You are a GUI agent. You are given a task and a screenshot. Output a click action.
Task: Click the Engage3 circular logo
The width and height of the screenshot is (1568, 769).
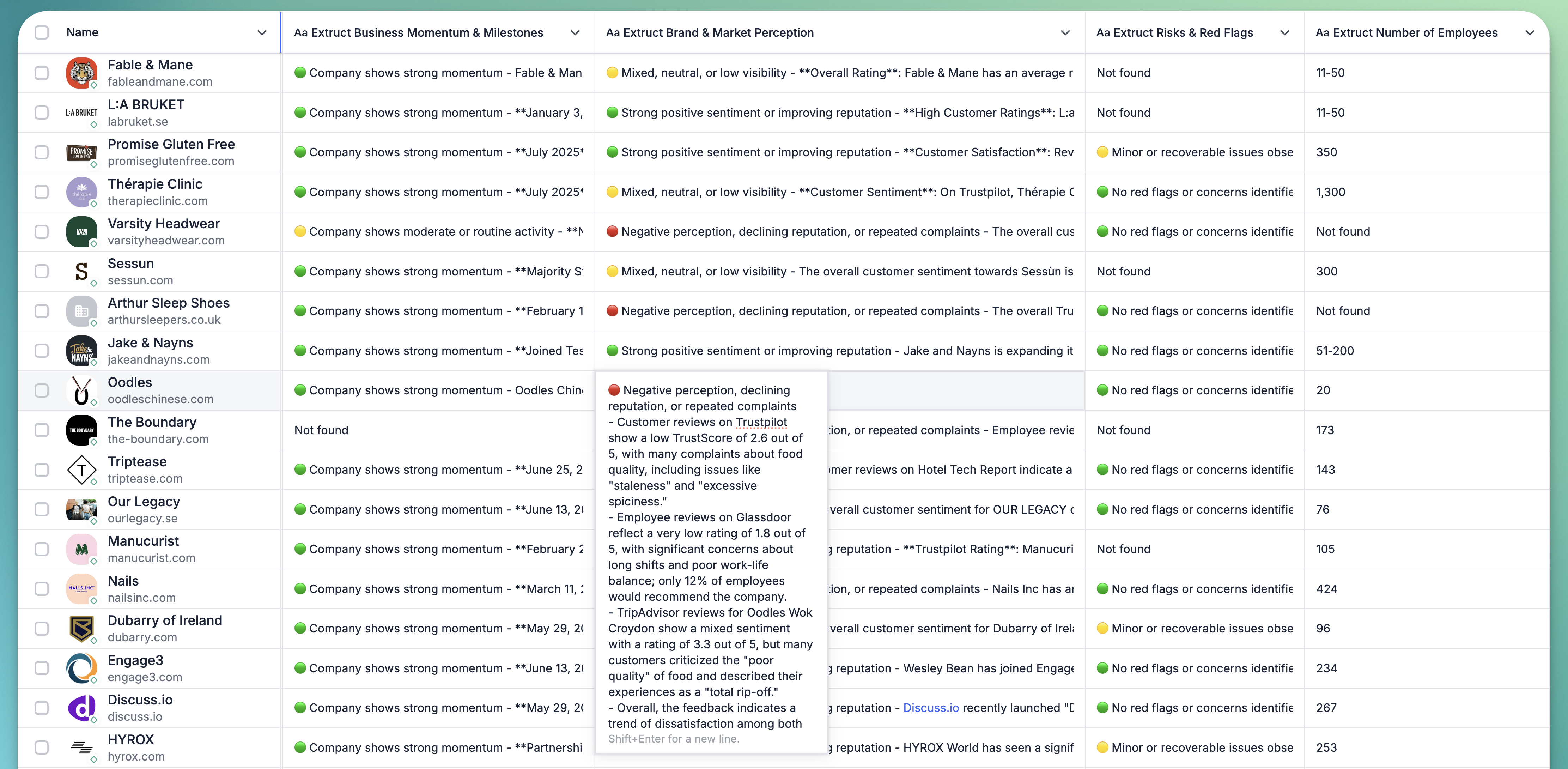pos(81,668)
